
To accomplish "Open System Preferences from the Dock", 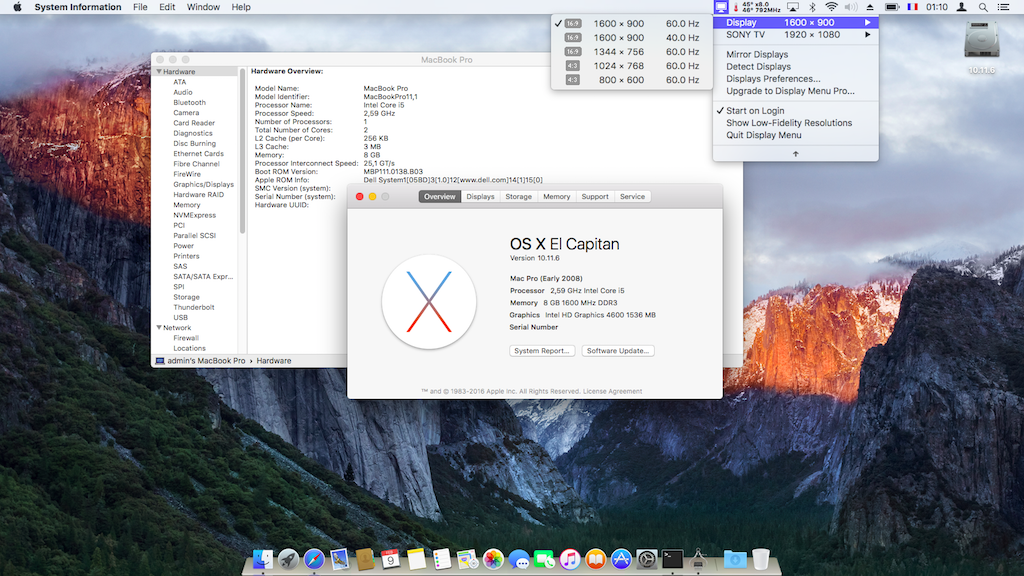I will [647, 559].
